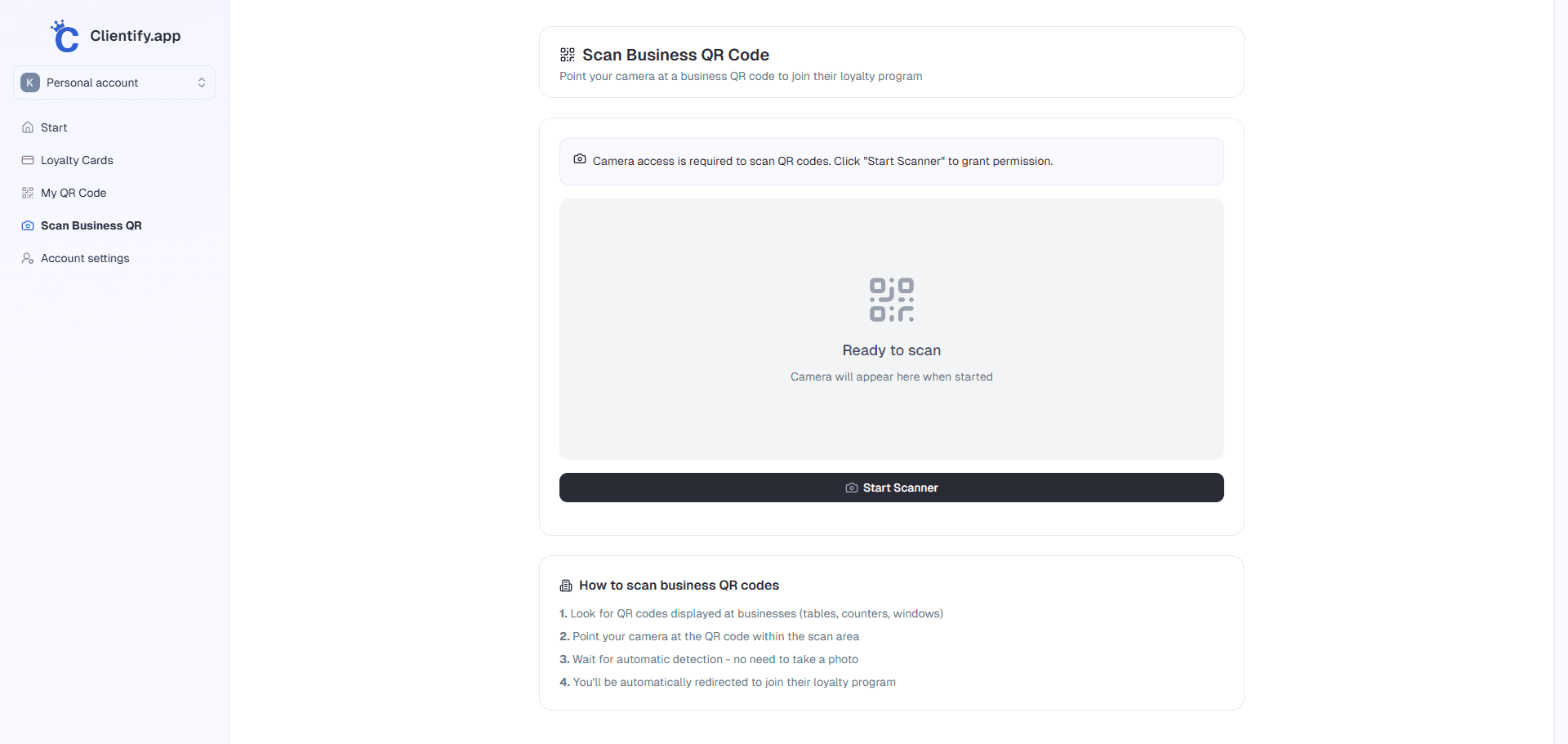The height and width of the screenshot is (744, 1568).
Task: Click the account switcher chevron arrows
Action: [x=202, y=82]
